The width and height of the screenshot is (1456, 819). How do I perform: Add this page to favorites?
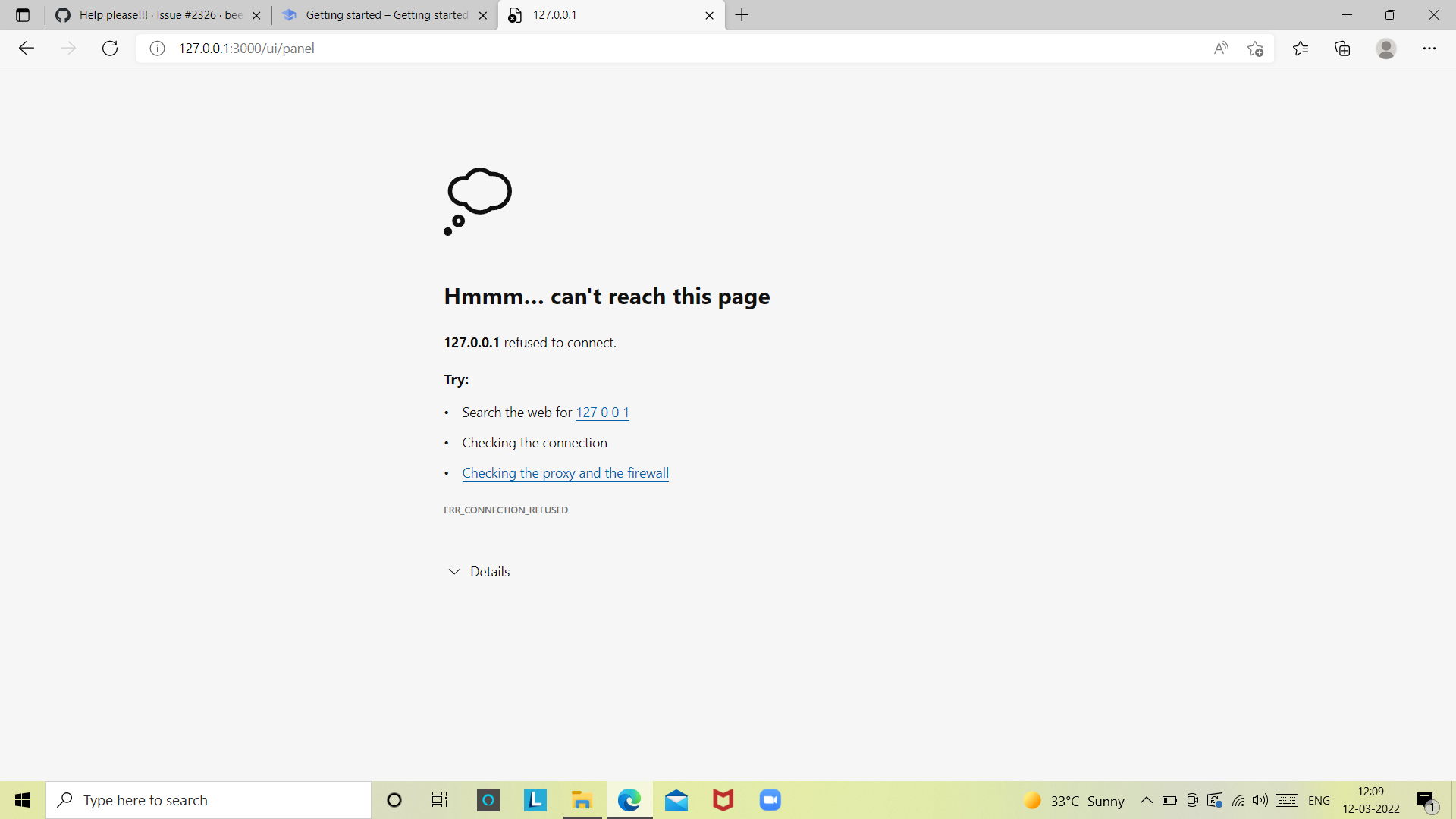[1255, 48]
